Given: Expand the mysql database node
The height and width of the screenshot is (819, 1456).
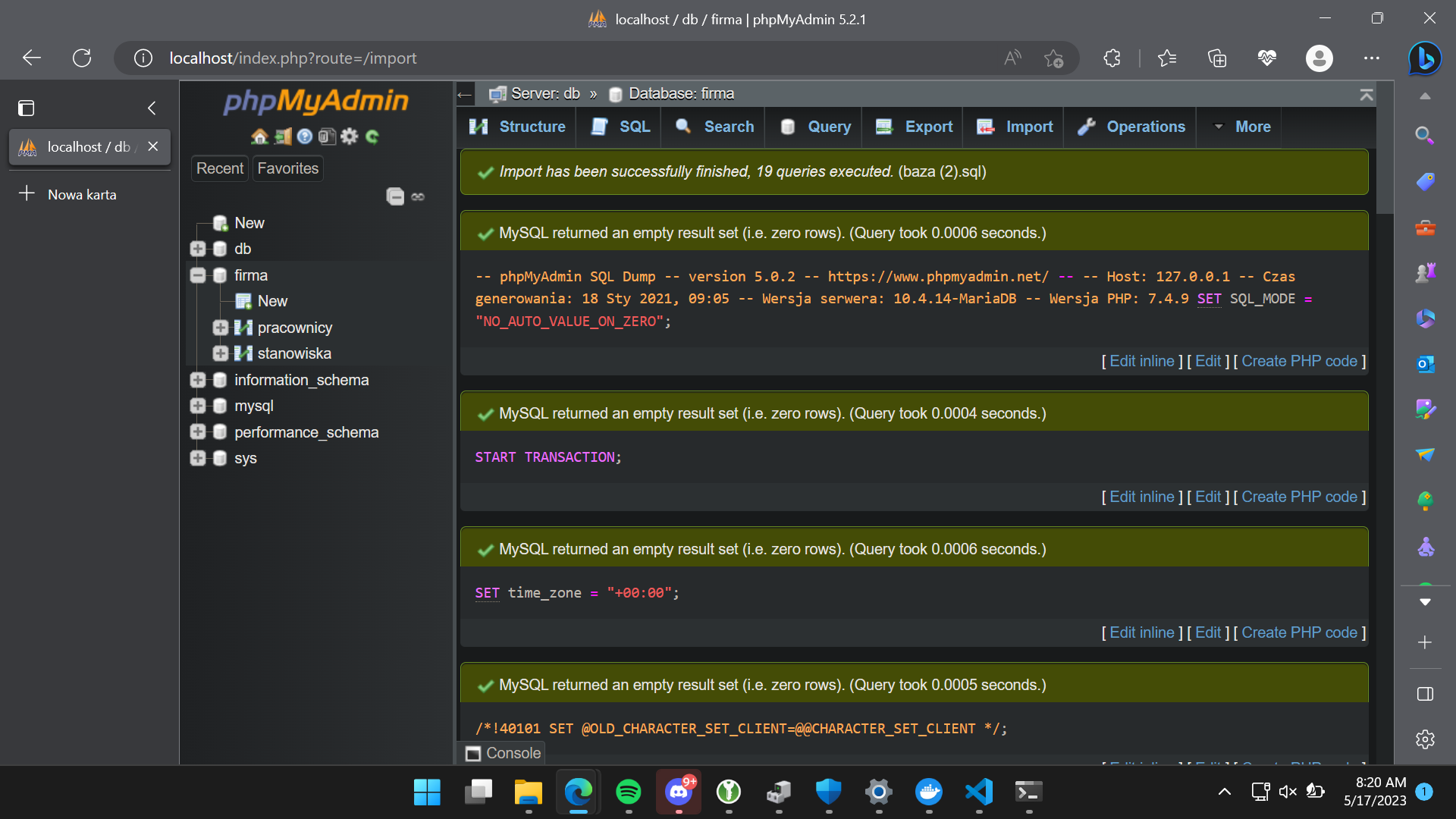Looking at the screenshot, I should [x=198, y=406].
